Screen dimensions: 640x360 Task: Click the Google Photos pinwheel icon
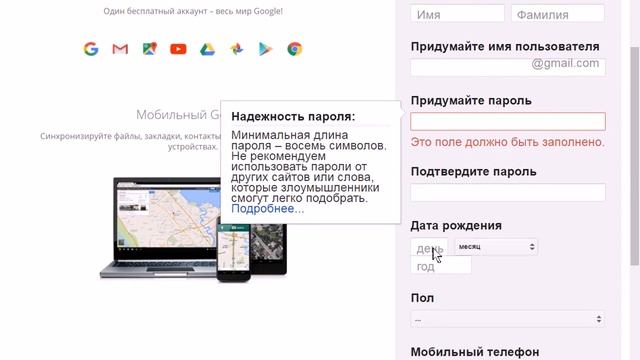[236, 49]
